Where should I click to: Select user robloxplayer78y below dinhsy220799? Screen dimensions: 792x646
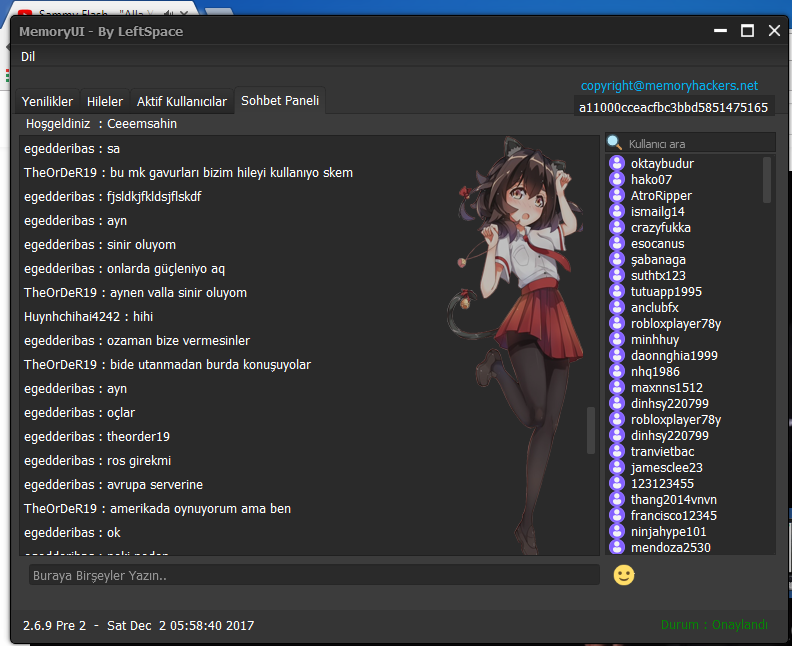coord(676,419)
